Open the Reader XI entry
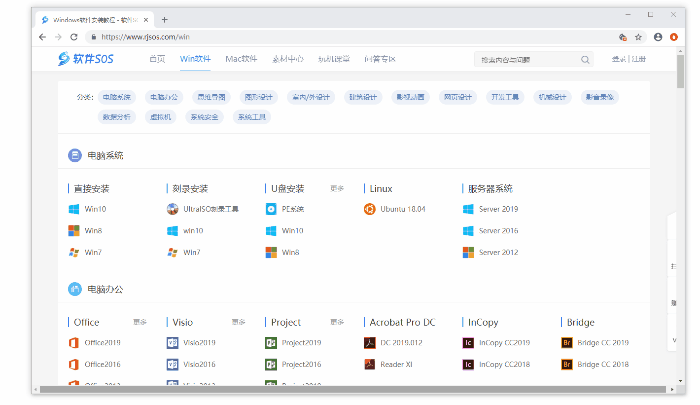 388,364
